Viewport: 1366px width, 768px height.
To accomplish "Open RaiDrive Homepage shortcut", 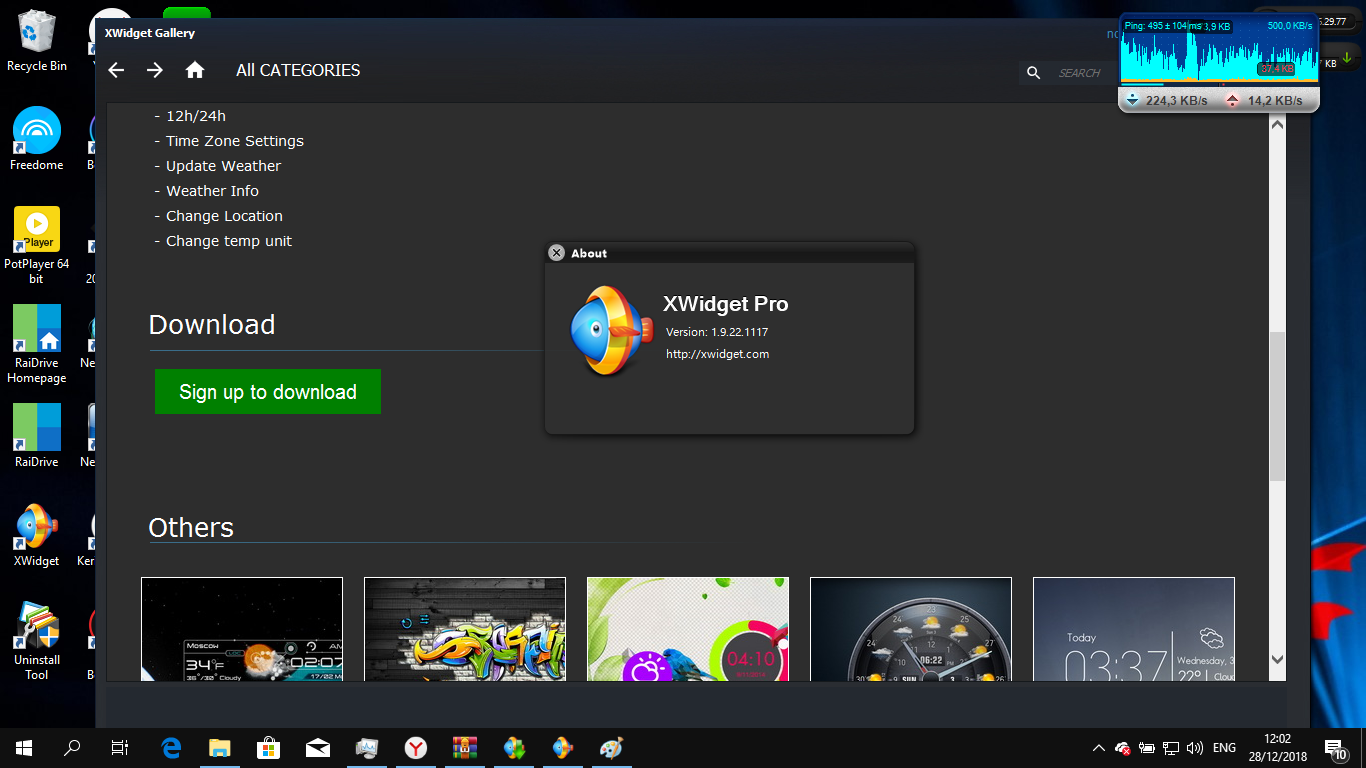I will point(37,345).
